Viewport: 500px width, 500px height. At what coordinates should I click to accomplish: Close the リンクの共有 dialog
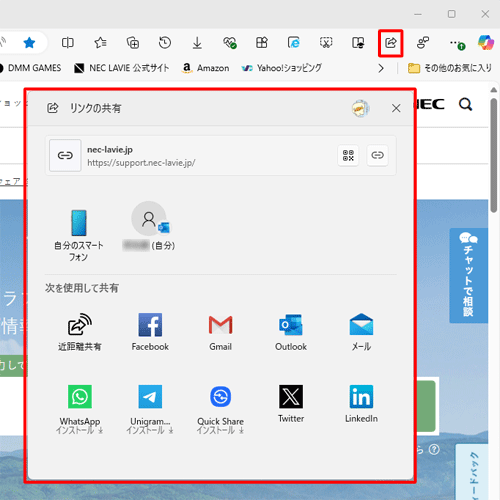[396, 108]
